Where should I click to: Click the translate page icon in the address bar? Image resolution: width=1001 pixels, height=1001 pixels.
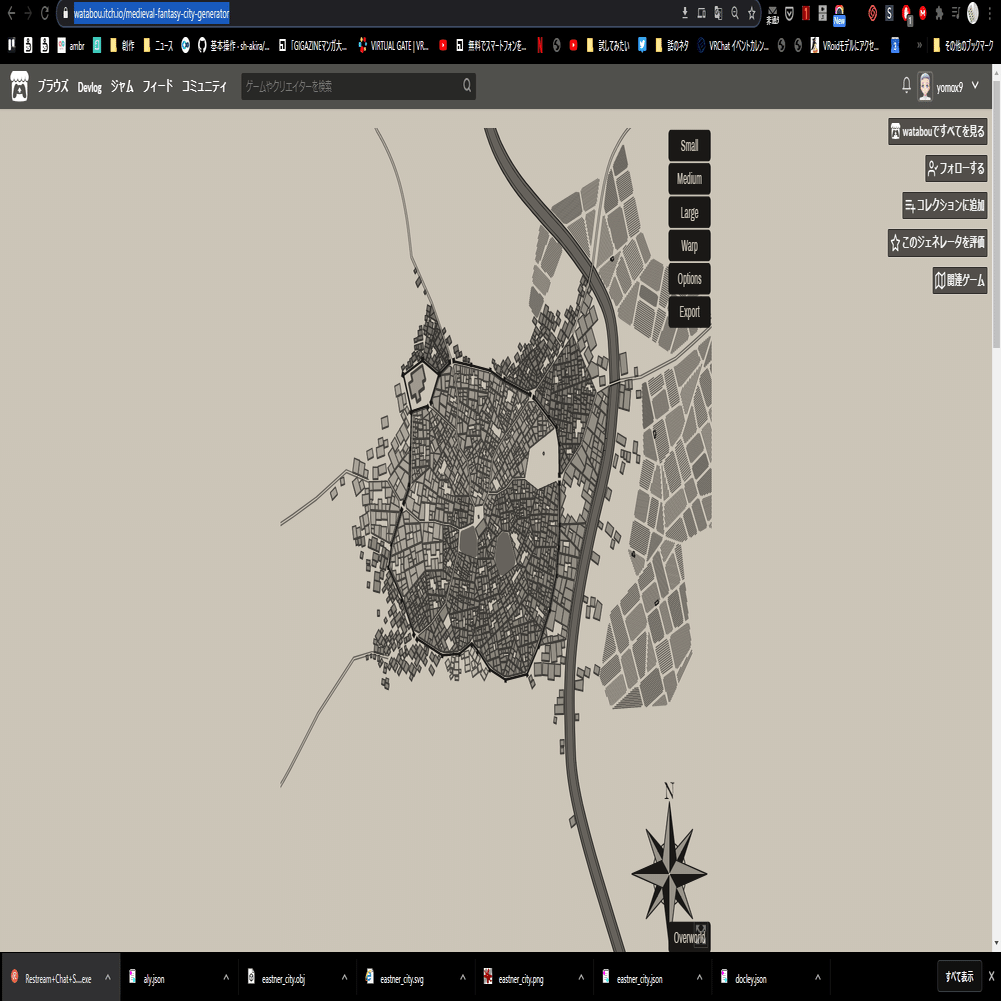[x=718, y=13]
